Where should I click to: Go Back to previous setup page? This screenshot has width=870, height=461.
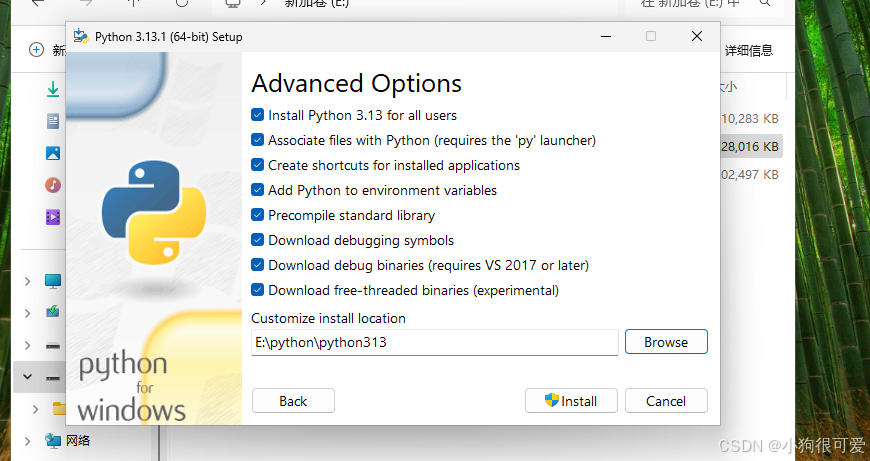293,401
